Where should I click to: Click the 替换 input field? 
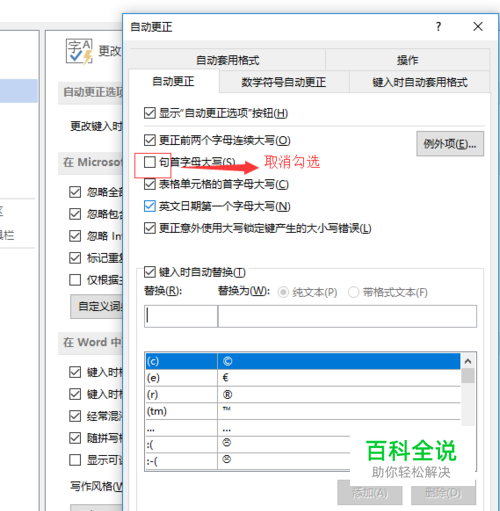pyautogui.click(x=181, y=316)
